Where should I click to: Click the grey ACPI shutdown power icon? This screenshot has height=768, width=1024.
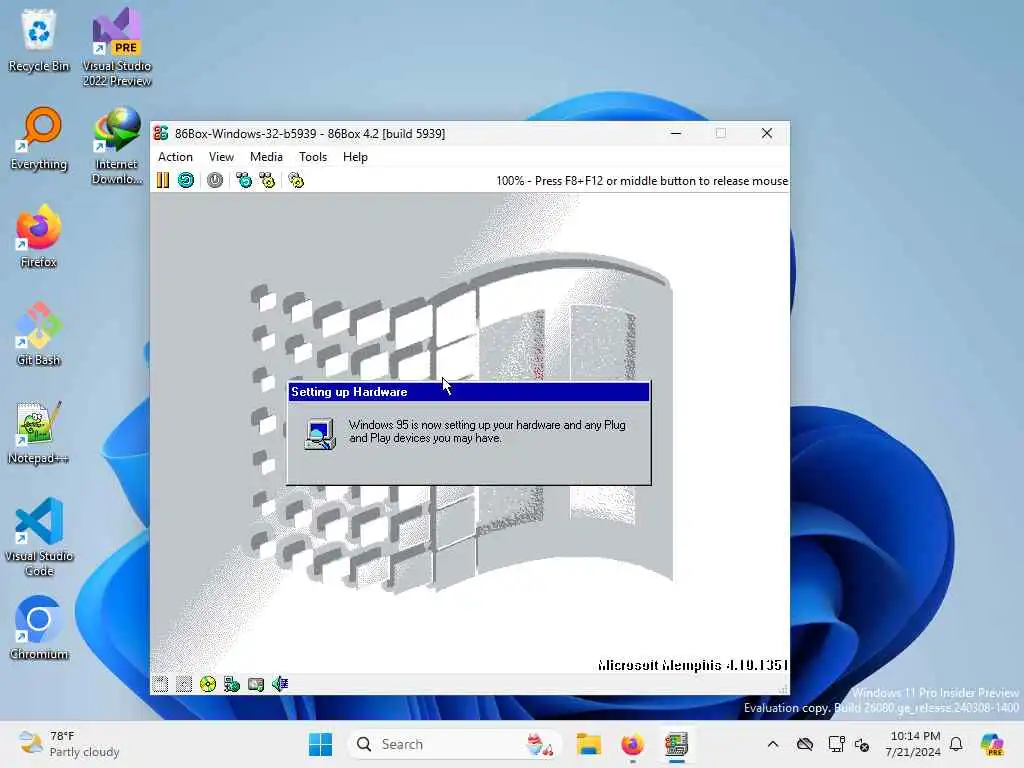coord(215,180)
